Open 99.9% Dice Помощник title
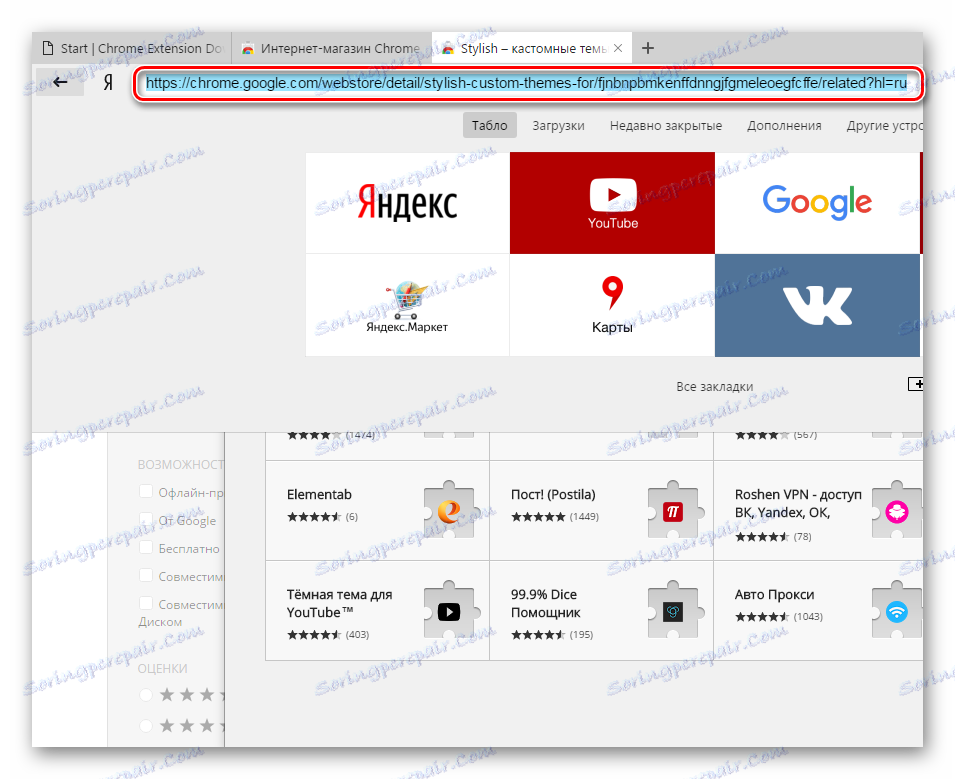This screenshot has width=955, height=779. click(x=545, y=603)
